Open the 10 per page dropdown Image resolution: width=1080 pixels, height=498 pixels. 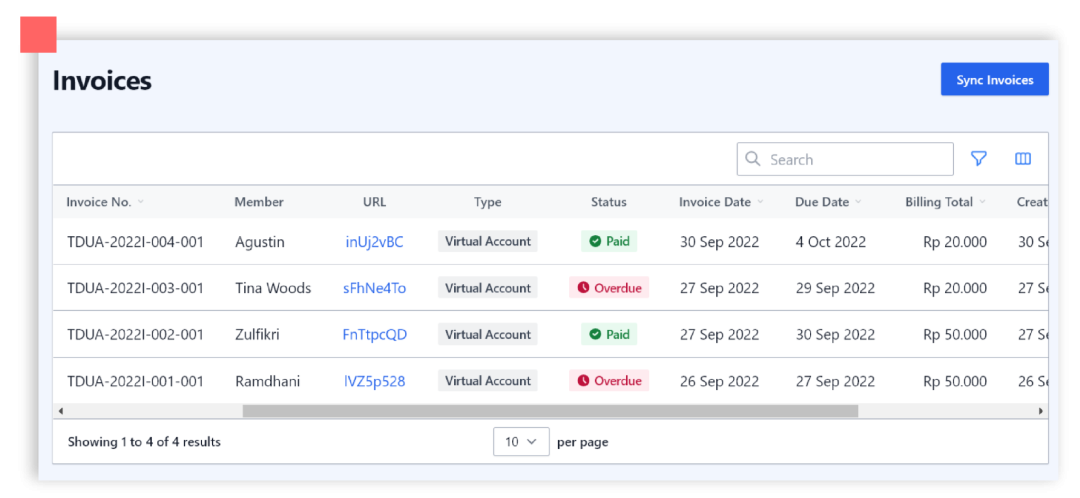click(x=521, y=442)
